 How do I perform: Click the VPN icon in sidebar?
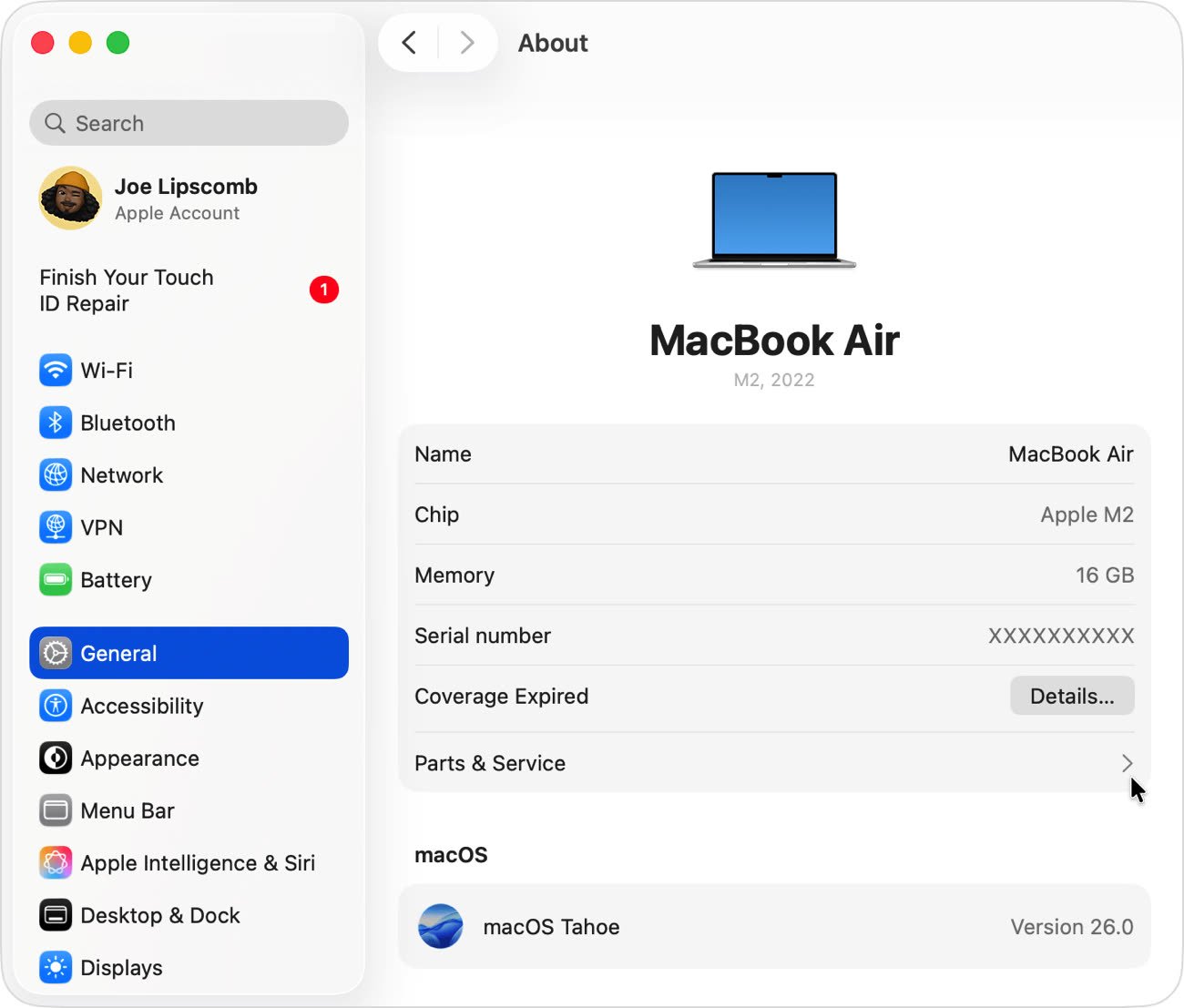point(56,527)
